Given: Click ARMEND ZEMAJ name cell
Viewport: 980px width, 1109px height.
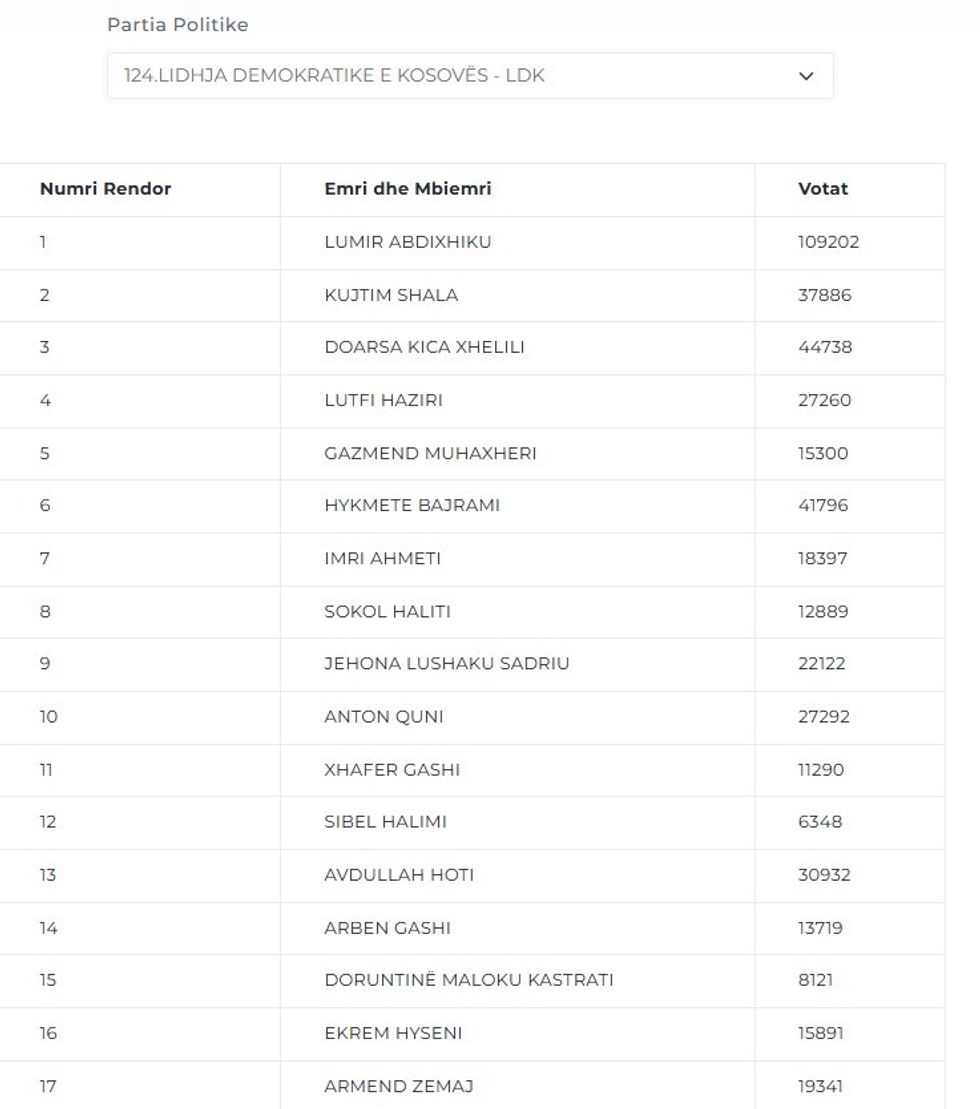Looking at the screenshot, I should click(399, 1086).
